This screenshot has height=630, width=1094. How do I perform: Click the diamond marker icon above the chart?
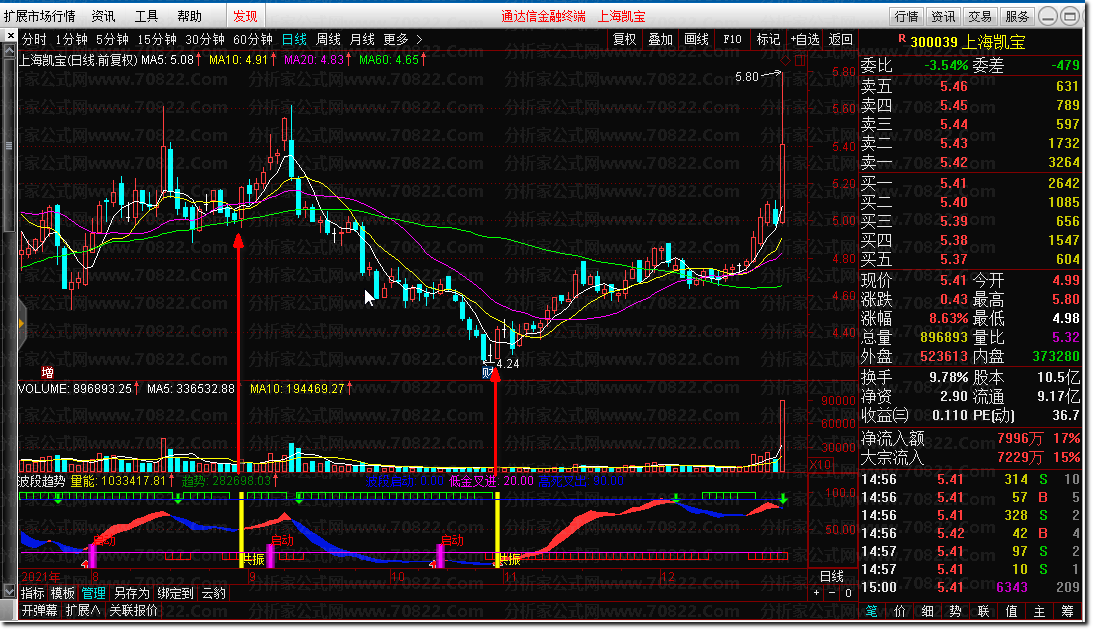click(x=786, y=60)
